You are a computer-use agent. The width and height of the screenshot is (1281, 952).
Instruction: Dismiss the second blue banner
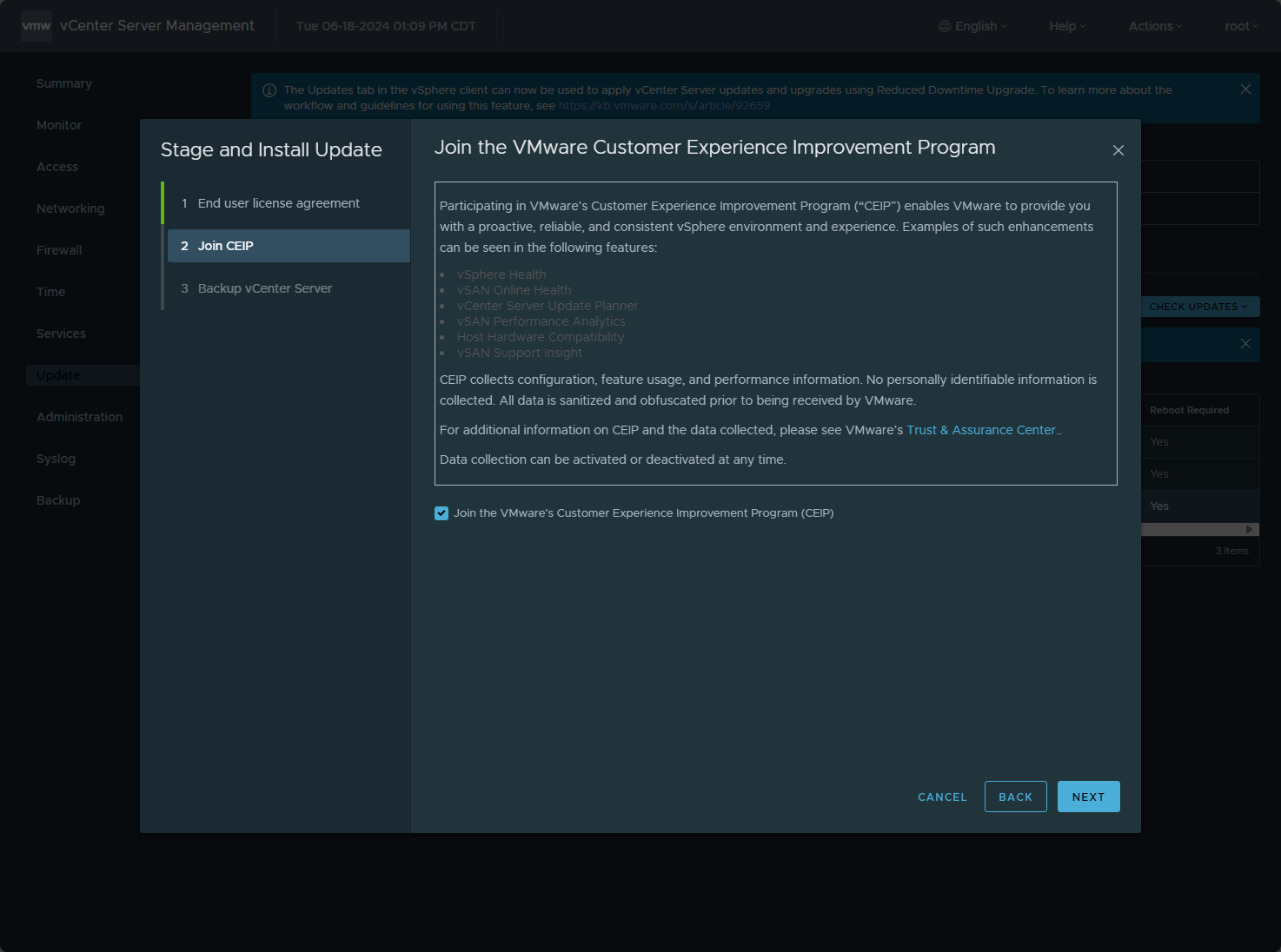click(1245, 344)
